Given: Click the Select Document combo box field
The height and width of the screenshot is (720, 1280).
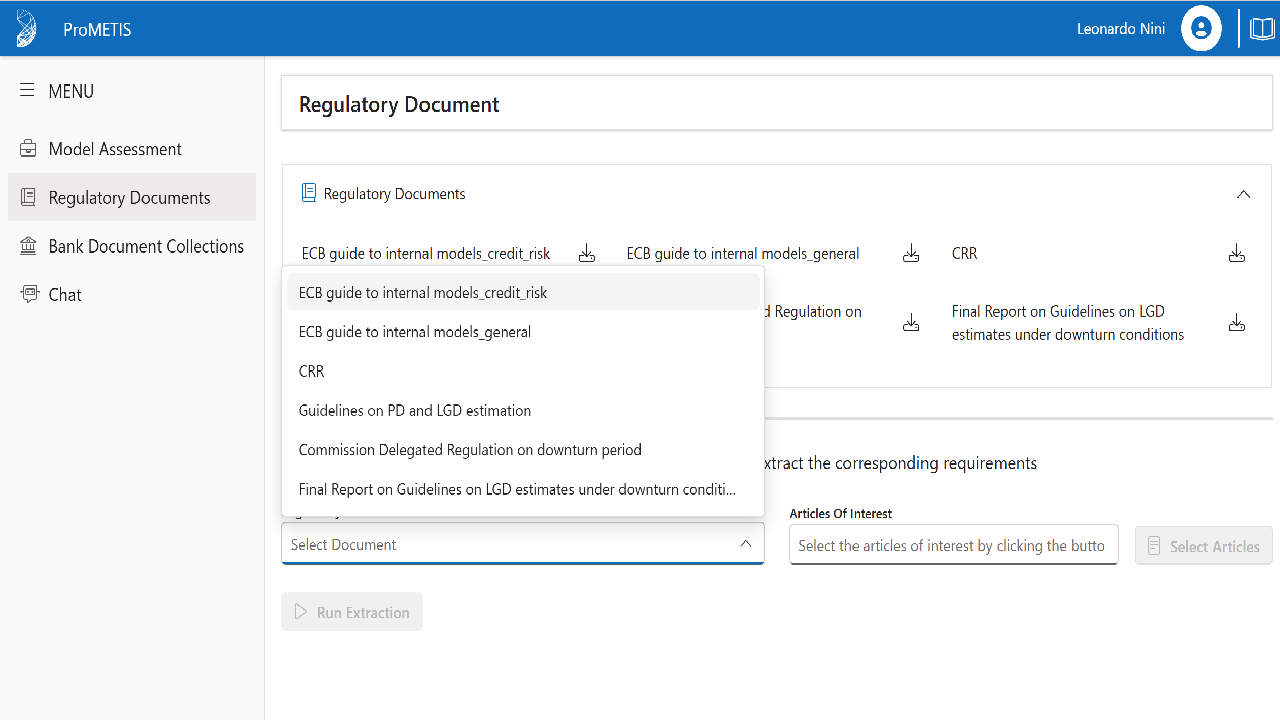Looking at the screenshot, I should [523, 544].
